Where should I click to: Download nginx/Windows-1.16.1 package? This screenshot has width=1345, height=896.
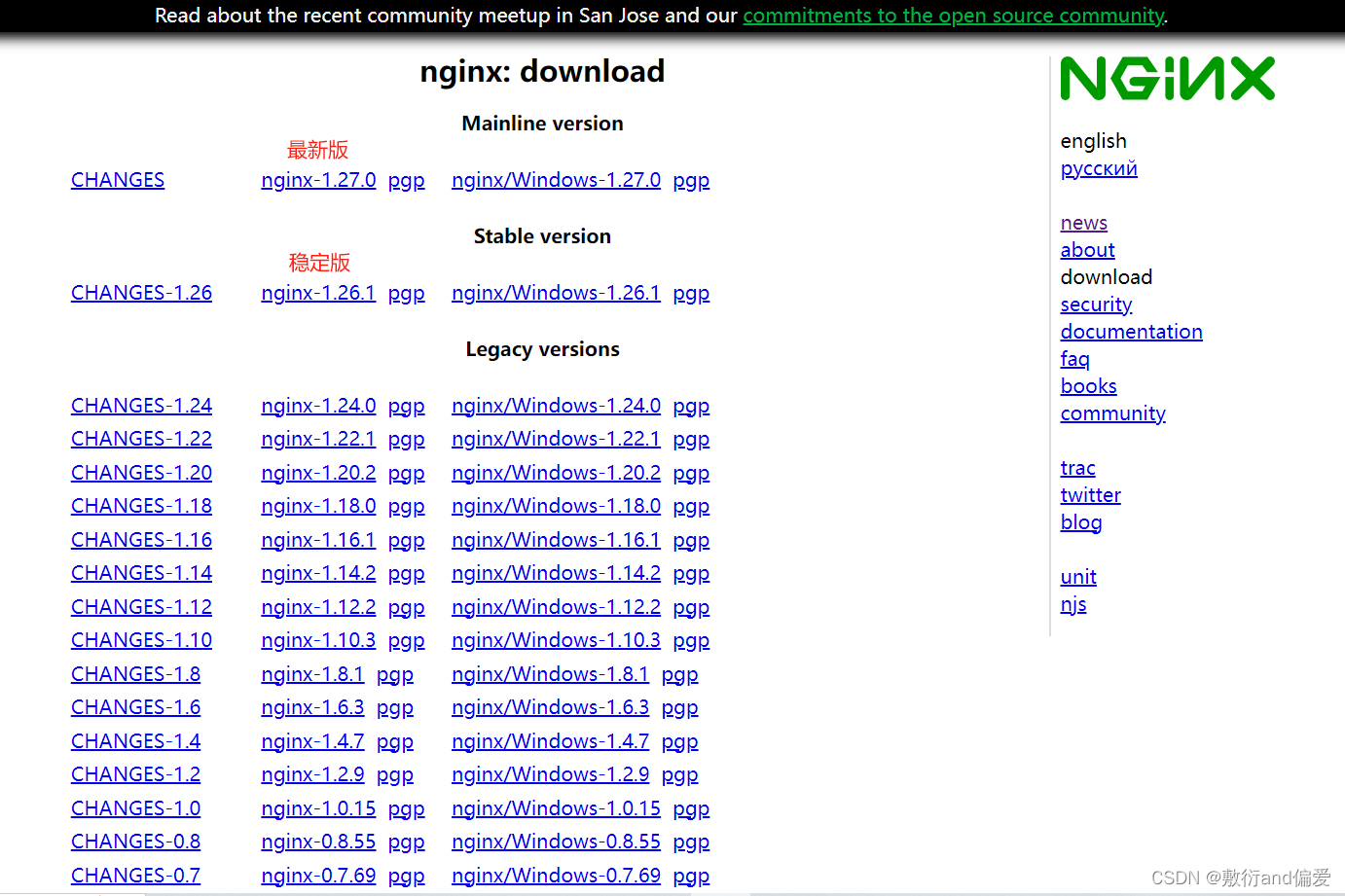tap(556, 540)
